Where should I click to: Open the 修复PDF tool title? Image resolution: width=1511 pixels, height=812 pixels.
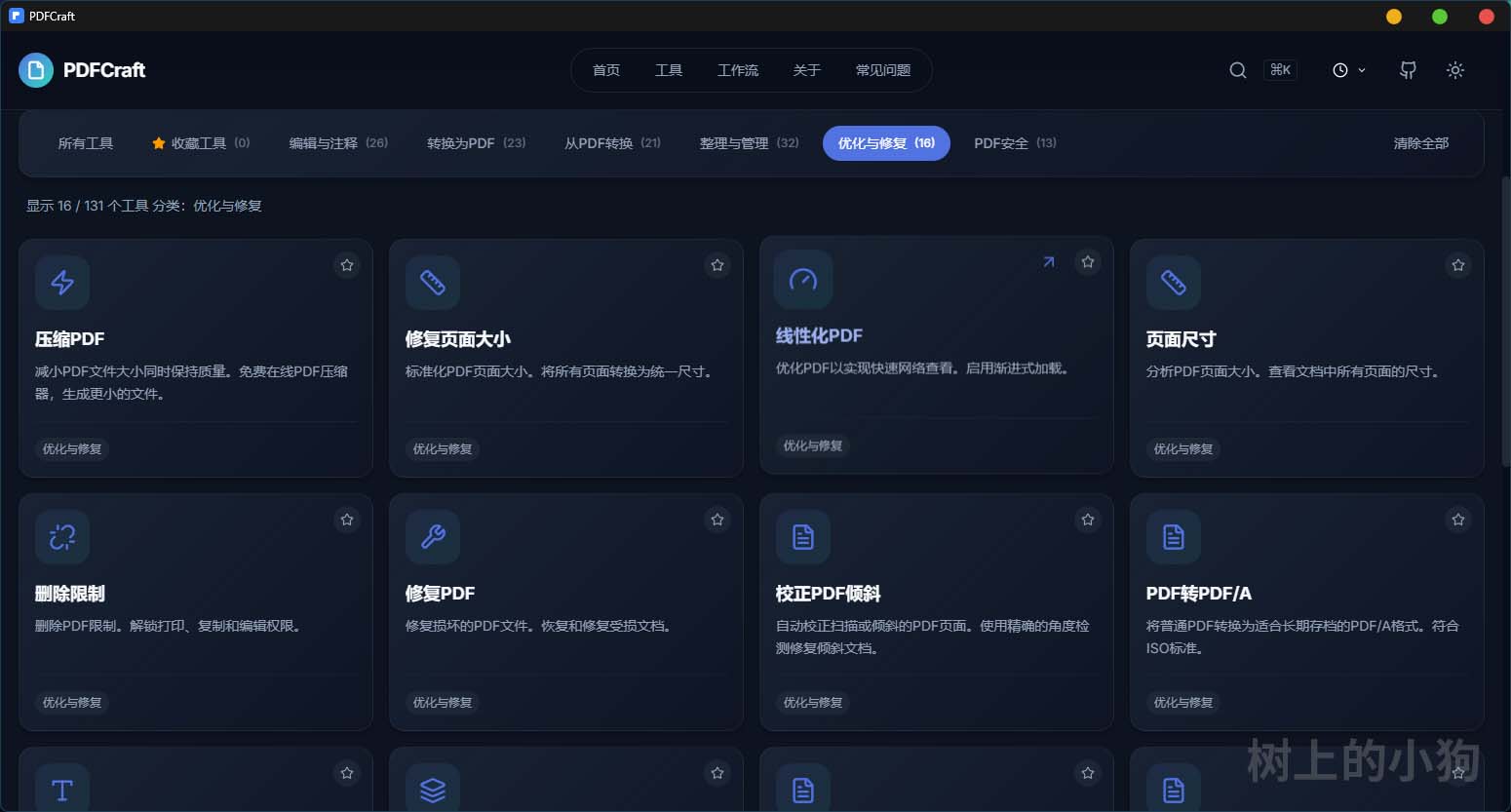click(440, 594)
